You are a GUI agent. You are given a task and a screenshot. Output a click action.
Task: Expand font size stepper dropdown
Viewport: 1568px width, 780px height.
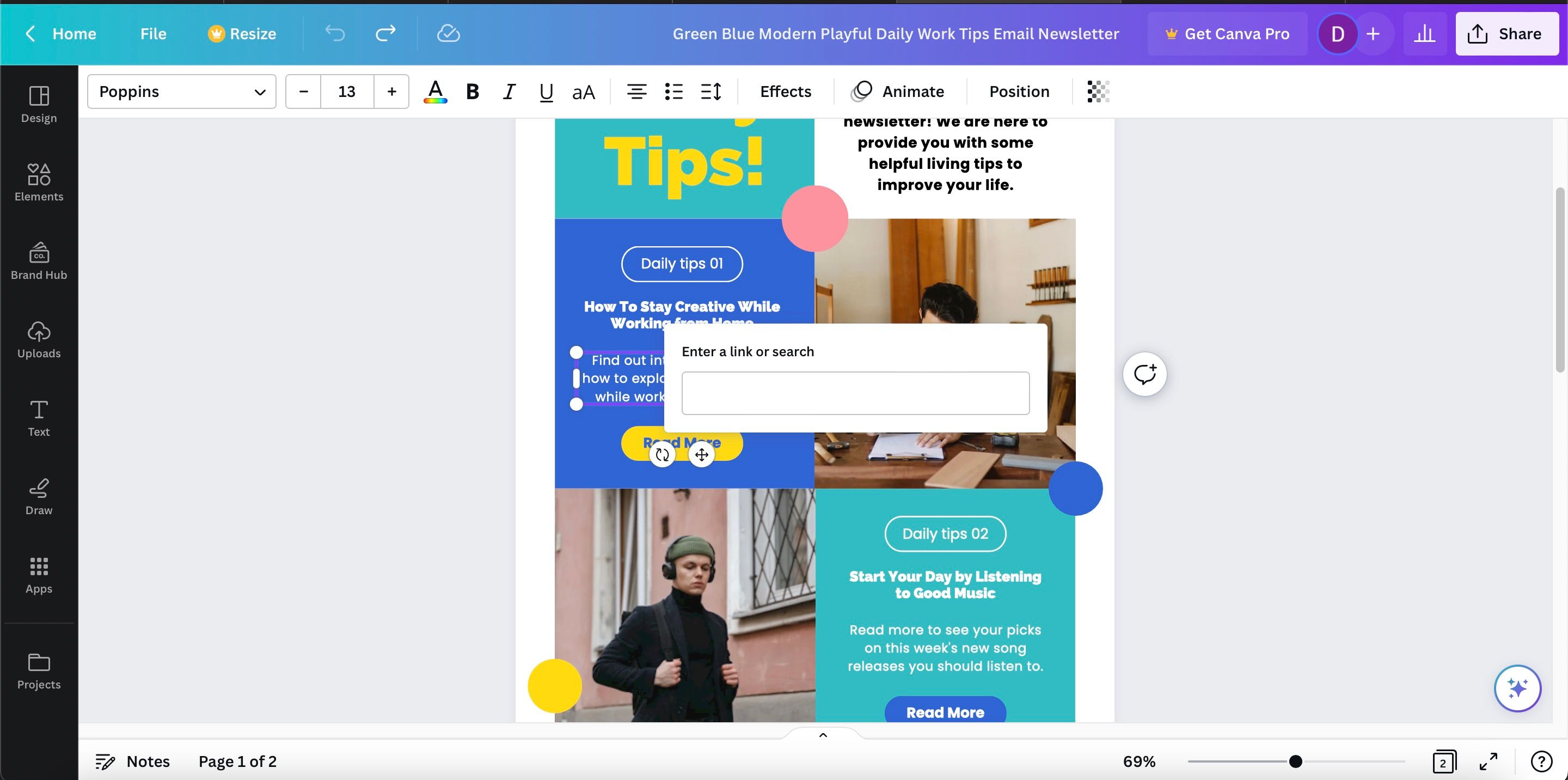346,91
